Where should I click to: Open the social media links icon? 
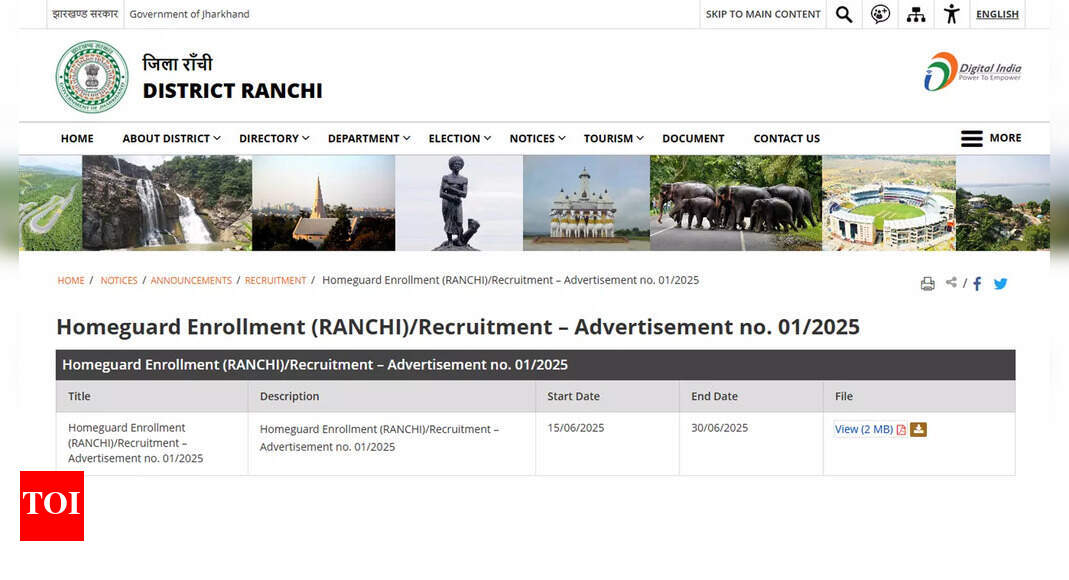880,14
